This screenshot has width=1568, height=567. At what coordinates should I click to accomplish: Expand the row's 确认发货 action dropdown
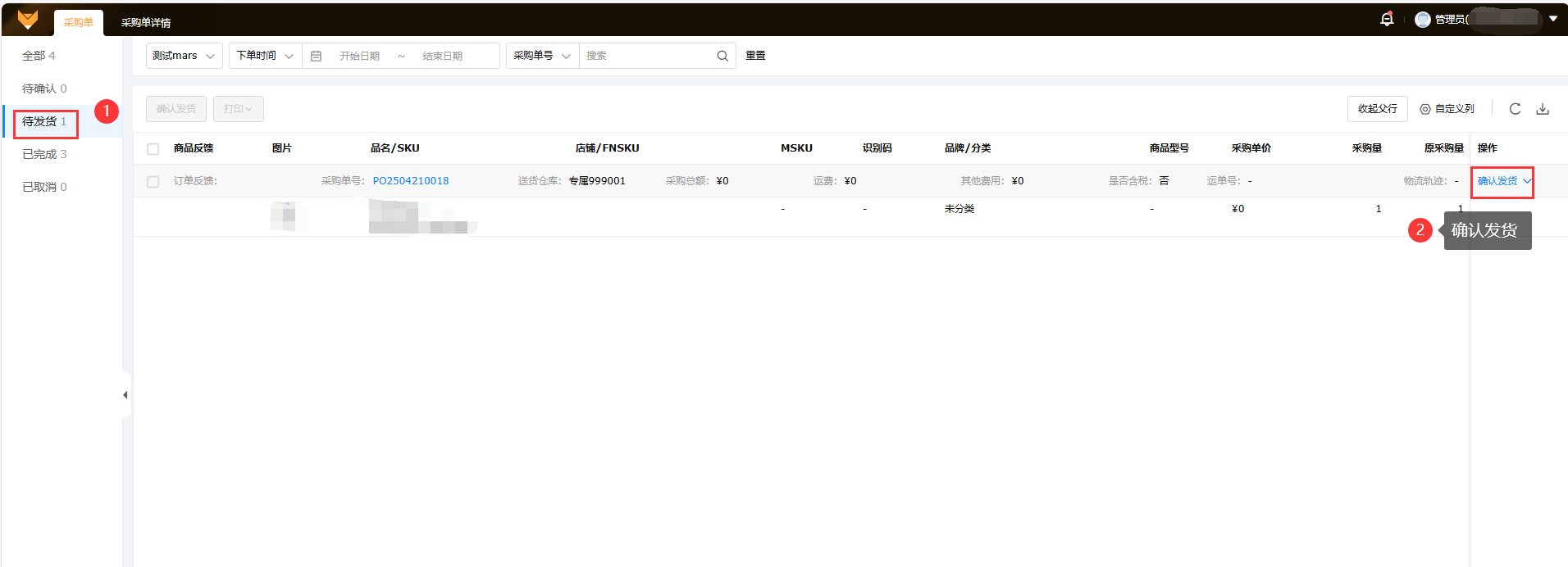tap(1527, 181)
